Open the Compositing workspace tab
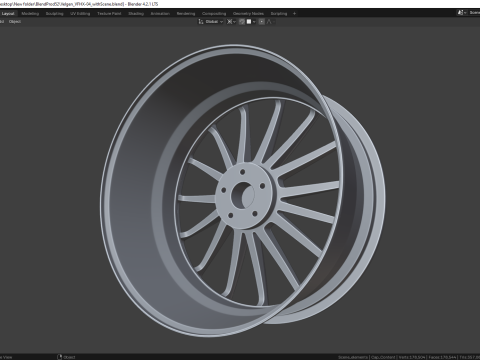Viewport: 480px width, 360px height. click(214, 14)
